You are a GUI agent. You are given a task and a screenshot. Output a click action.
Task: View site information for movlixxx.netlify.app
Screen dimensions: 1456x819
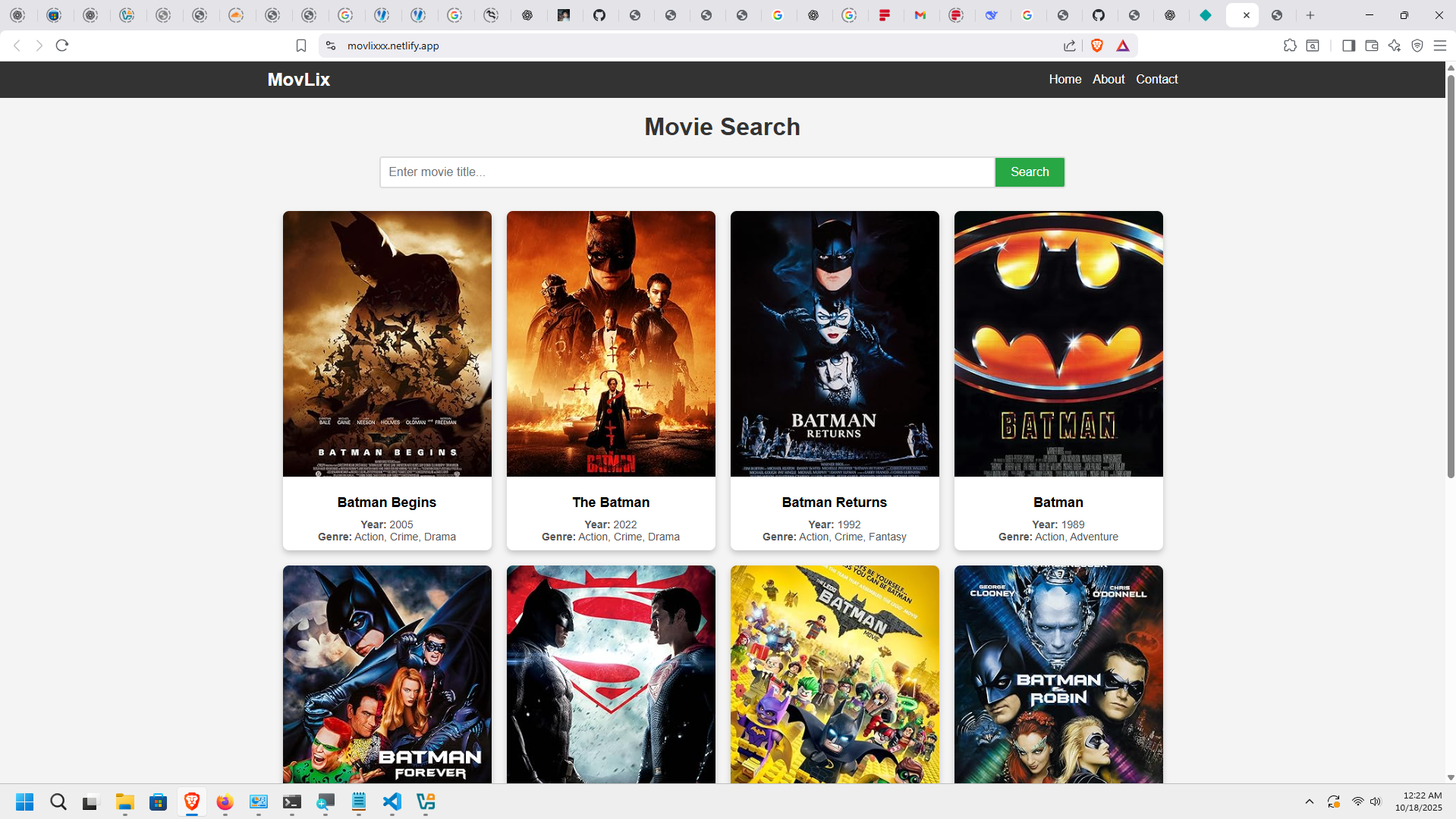coord(330,46)
